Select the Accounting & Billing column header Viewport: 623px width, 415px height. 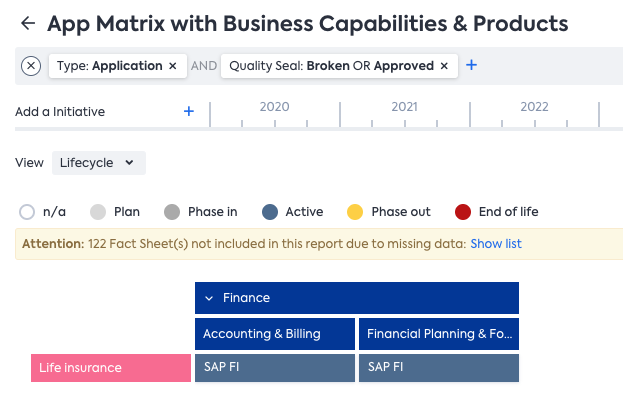point(274,334)
